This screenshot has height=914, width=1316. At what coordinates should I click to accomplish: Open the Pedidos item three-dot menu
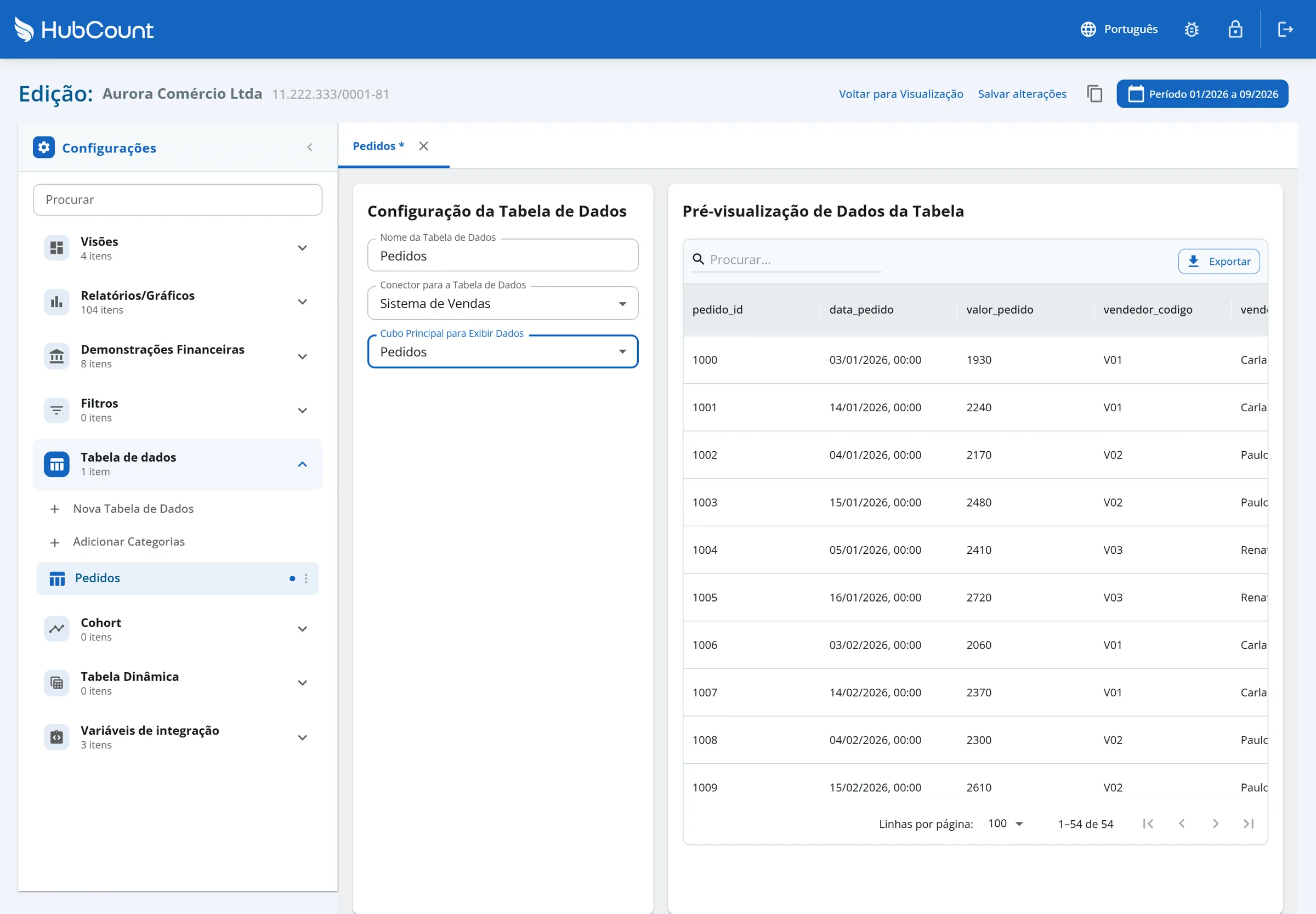307,578
